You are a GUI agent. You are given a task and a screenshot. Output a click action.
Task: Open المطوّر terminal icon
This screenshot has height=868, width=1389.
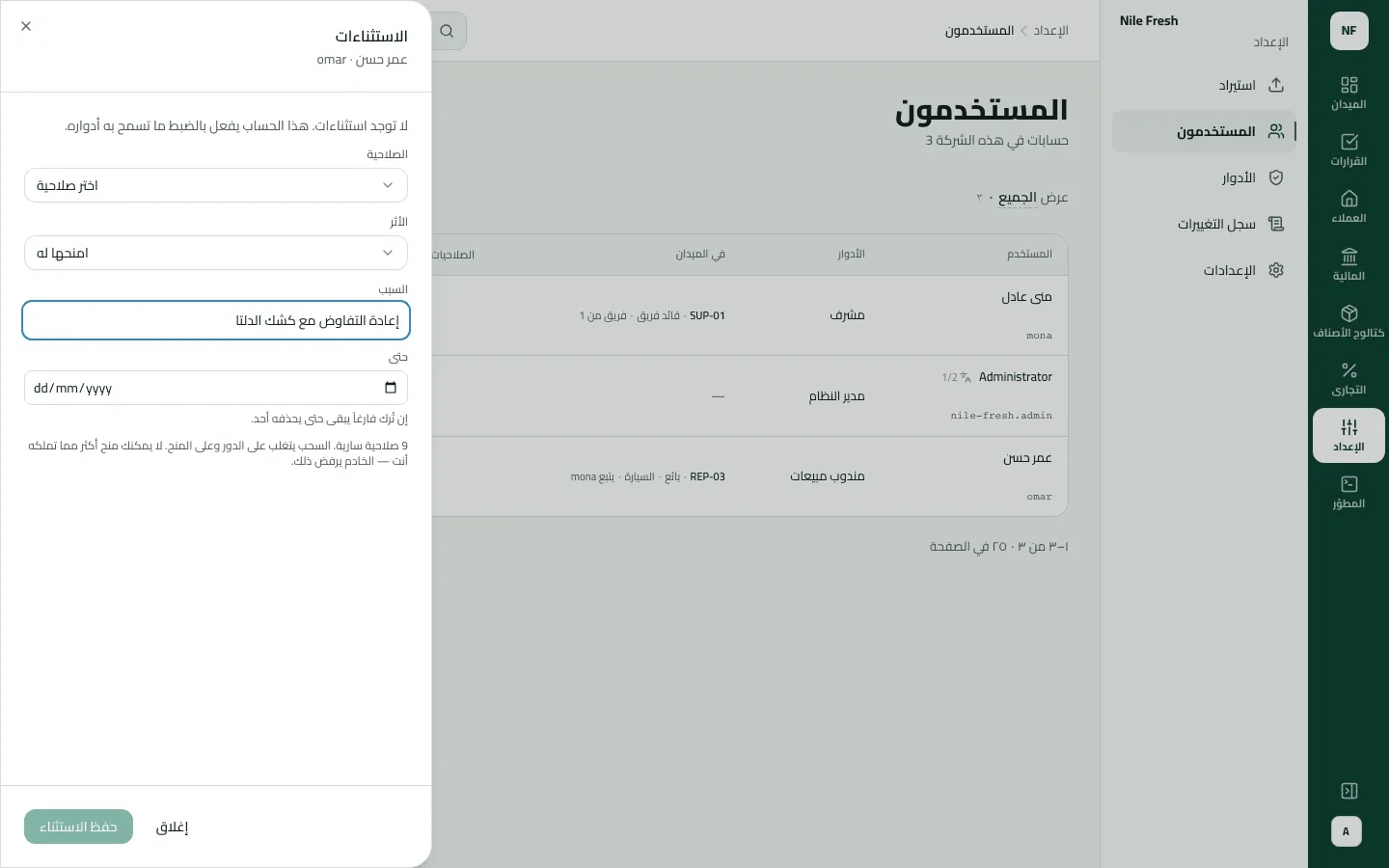[1348, 492]
